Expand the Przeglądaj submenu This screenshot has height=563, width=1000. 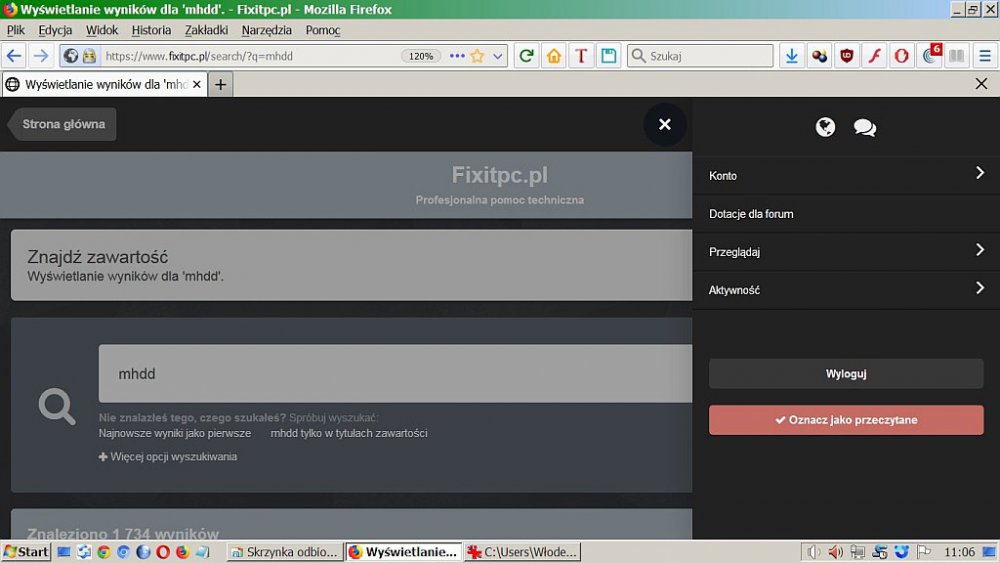[x=980, y=251]
